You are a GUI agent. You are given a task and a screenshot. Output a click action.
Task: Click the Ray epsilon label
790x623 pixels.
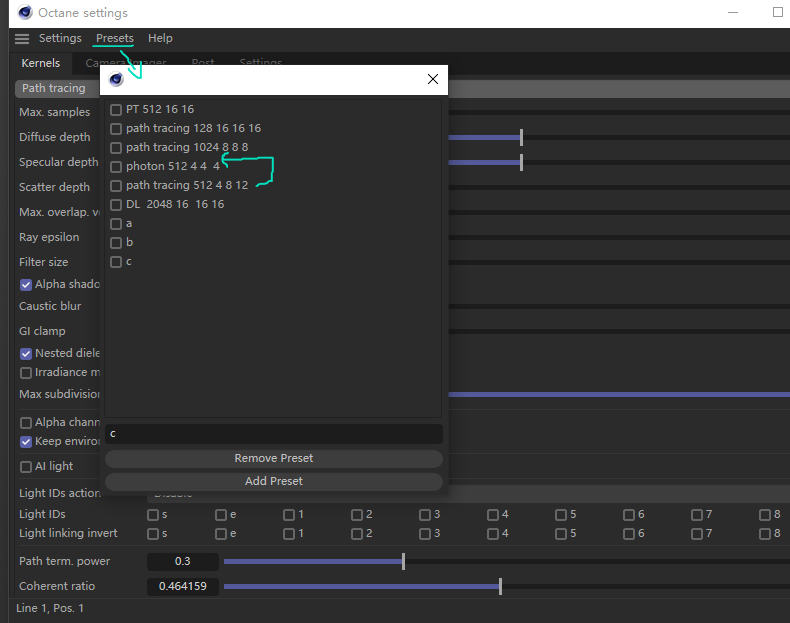pos(49,237)
